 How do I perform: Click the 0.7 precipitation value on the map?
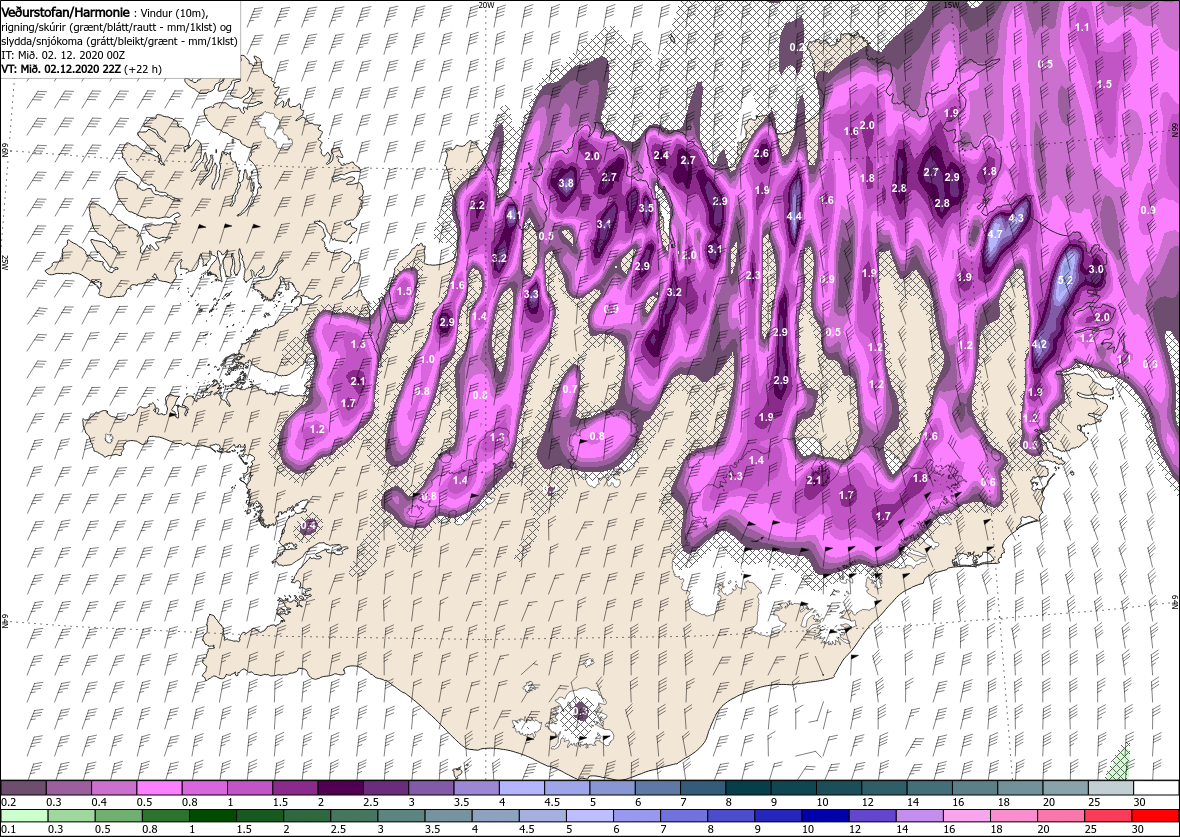coord(570,389)
